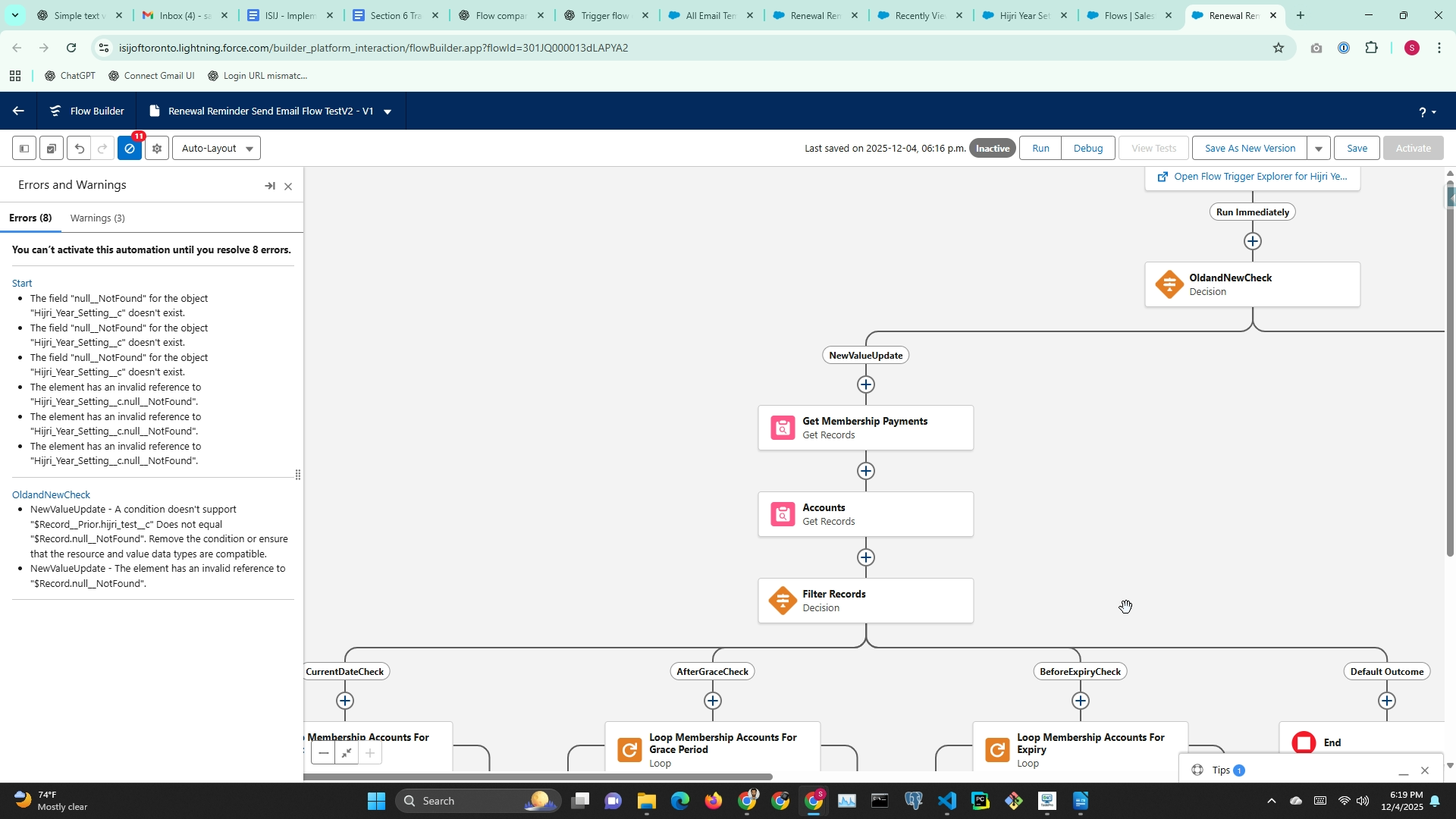The height and width of the screenshot is (819, 1456).
Task: Expand the flow version name dropdown
Action: point(388,111)
